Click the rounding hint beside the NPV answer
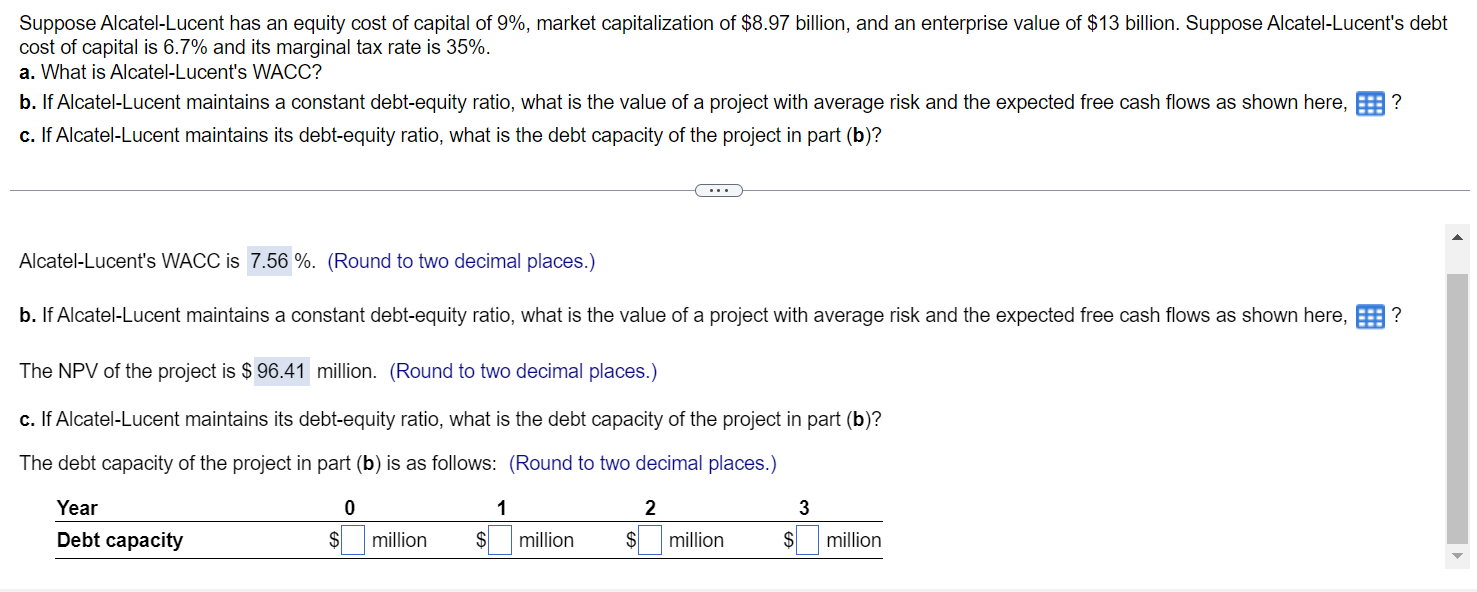The image size is (1477, 592). click(523, 372)
